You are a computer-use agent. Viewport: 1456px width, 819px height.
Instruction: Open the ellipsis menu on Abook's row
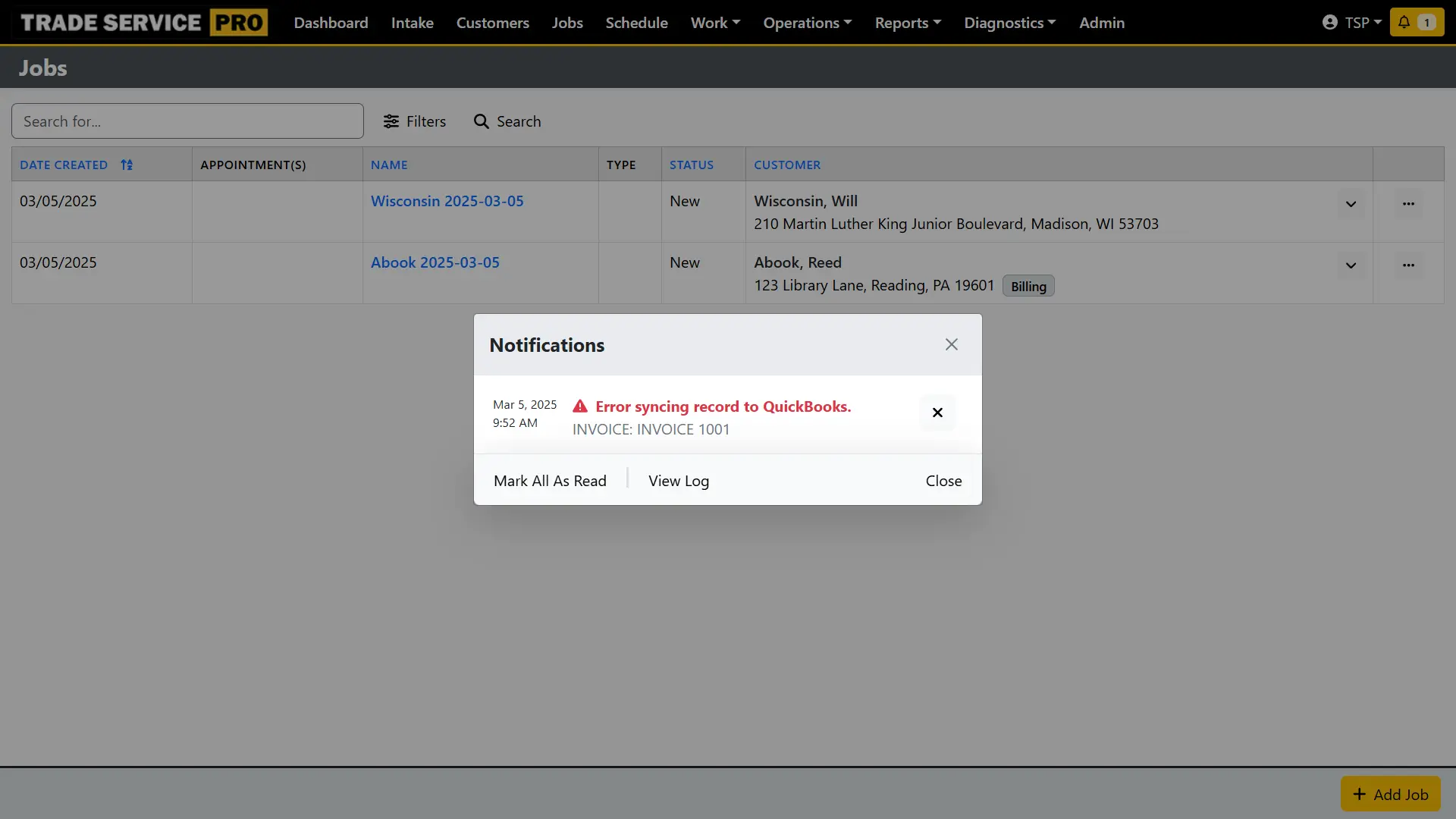pos(1408,265)
